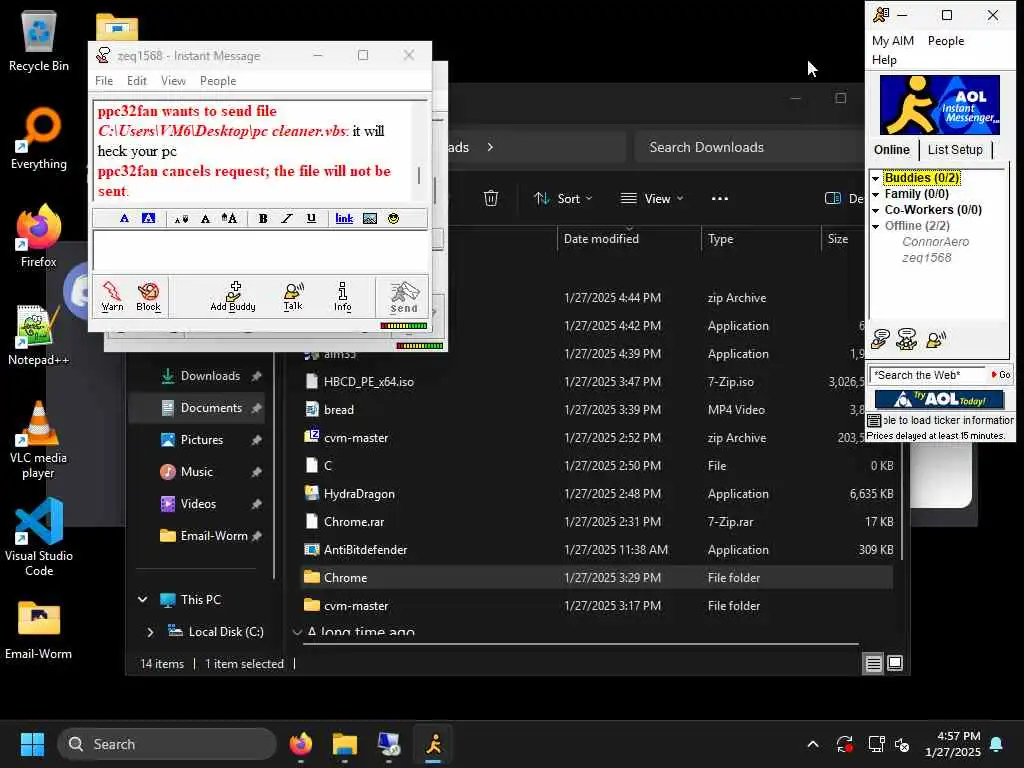The width and height of the screenshot is (1024, 768).
Task: Collapse the Offline (2/2) group
Action: tap(875, 226)
